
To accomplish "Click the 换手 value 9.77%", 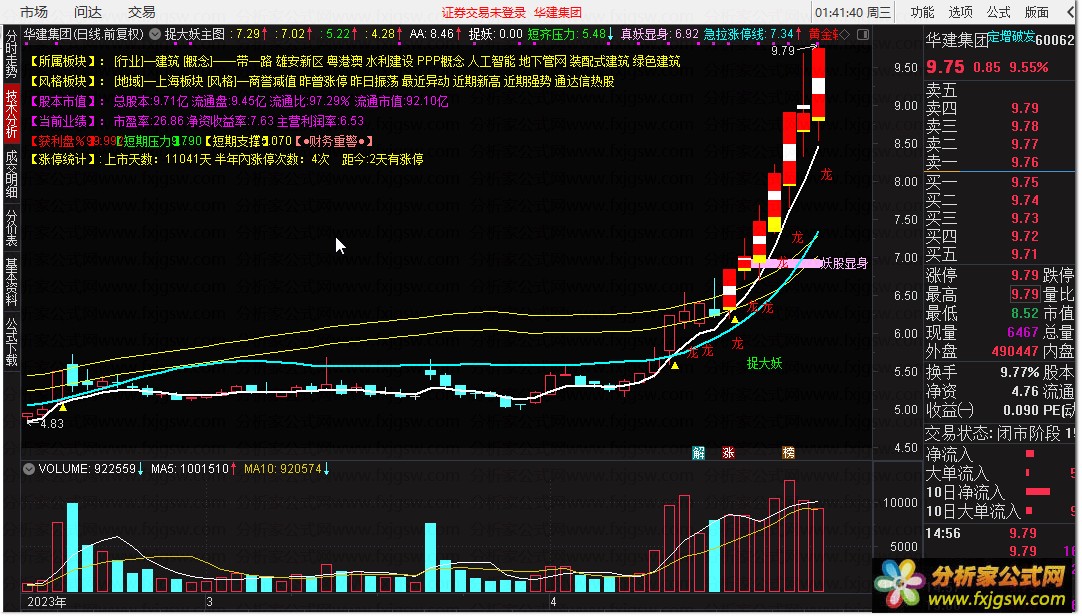I will click(x=1019, y=372).
